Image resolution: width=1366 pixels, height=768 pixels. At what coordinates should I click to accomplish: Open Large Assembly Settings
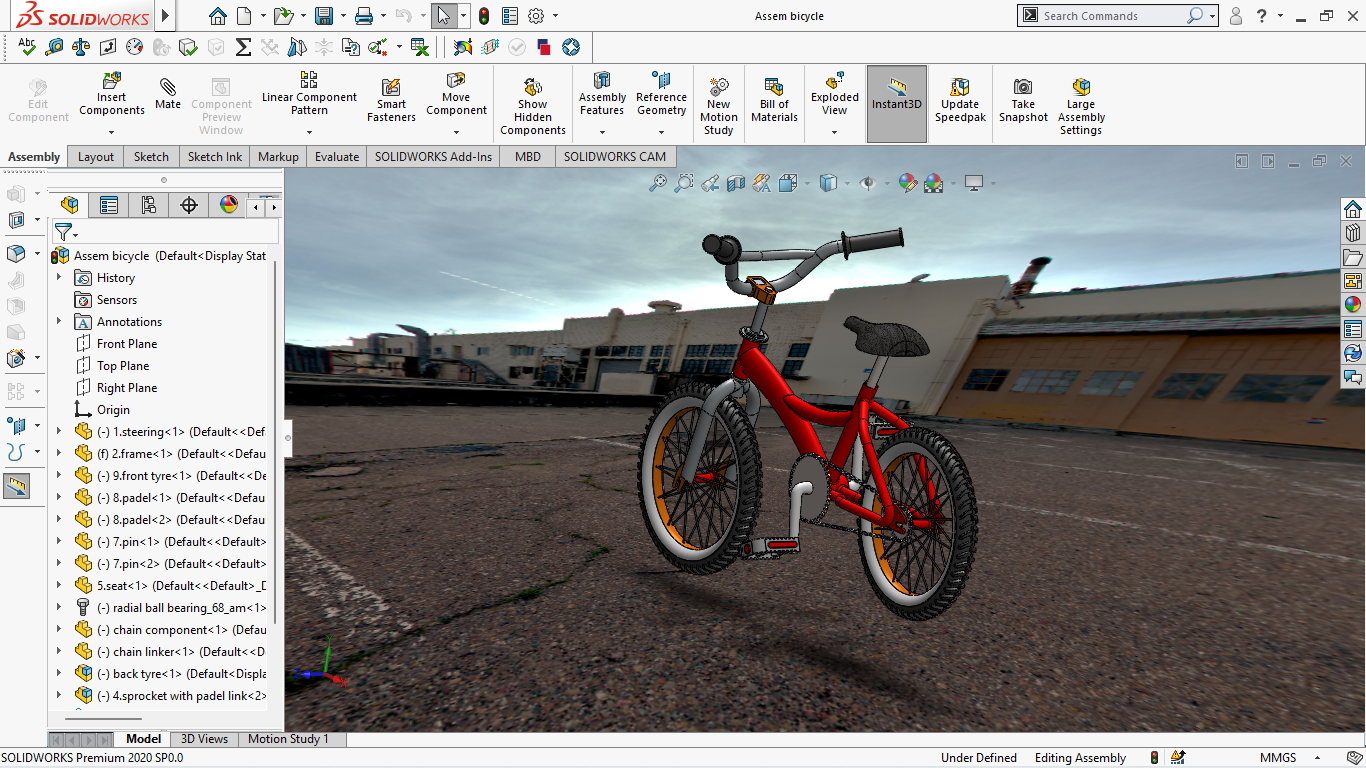point(1081,106)
